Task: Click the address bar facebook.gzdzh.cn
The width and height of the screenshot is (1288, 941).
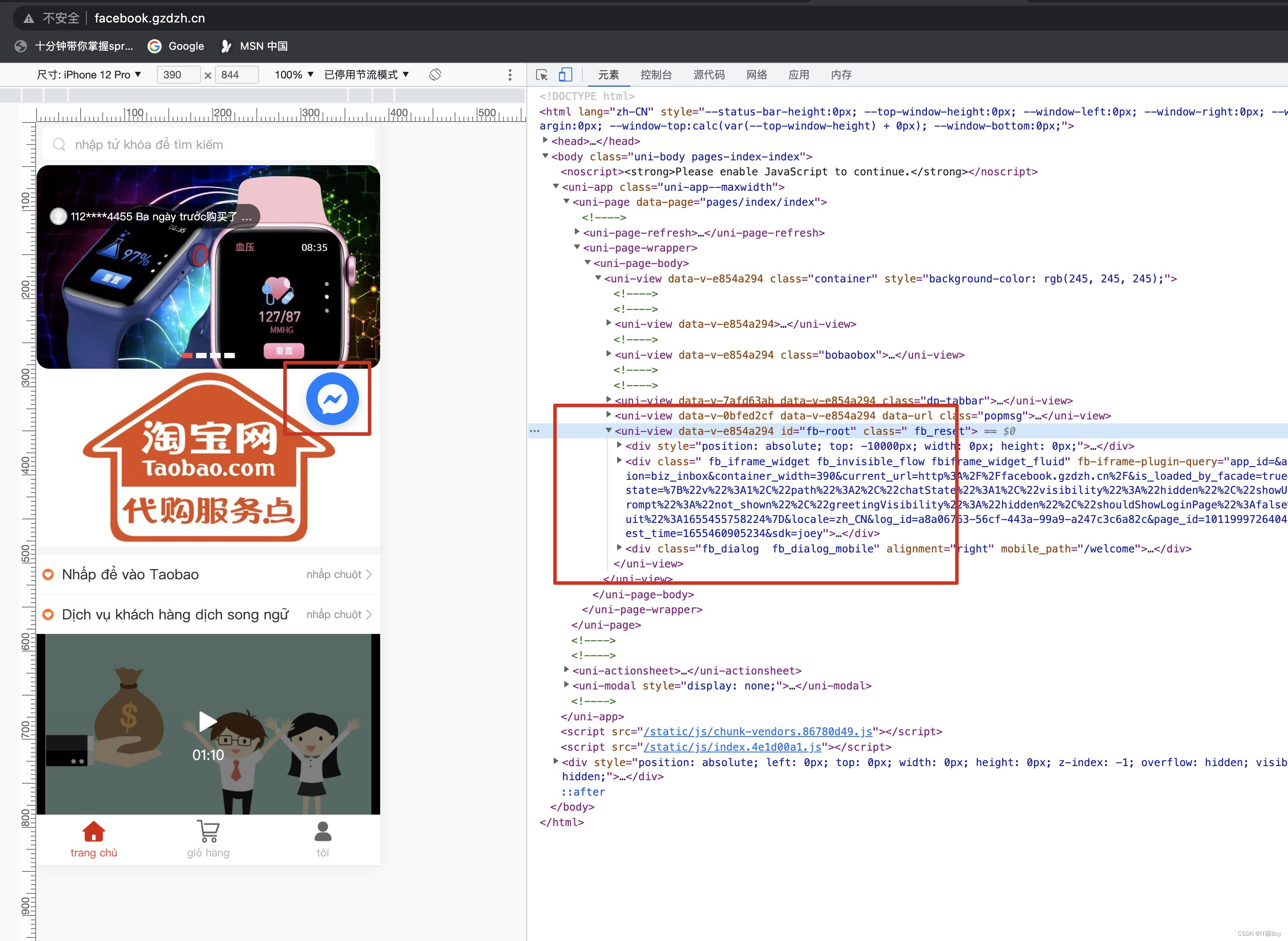Action: (150, 18)
